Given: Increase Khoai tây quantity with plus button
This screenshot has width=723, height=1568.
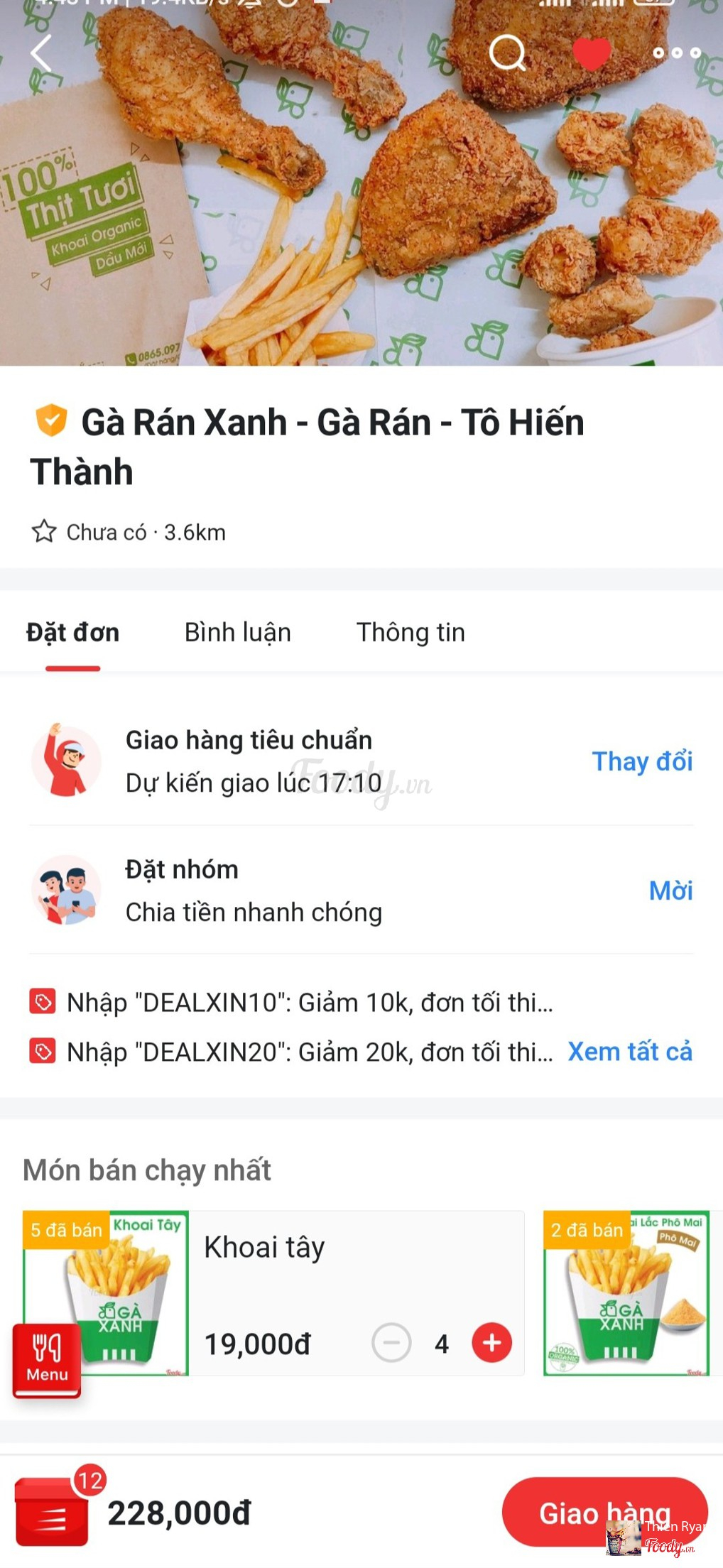Looking at the screenshot, I should [x=492, y=1343].
